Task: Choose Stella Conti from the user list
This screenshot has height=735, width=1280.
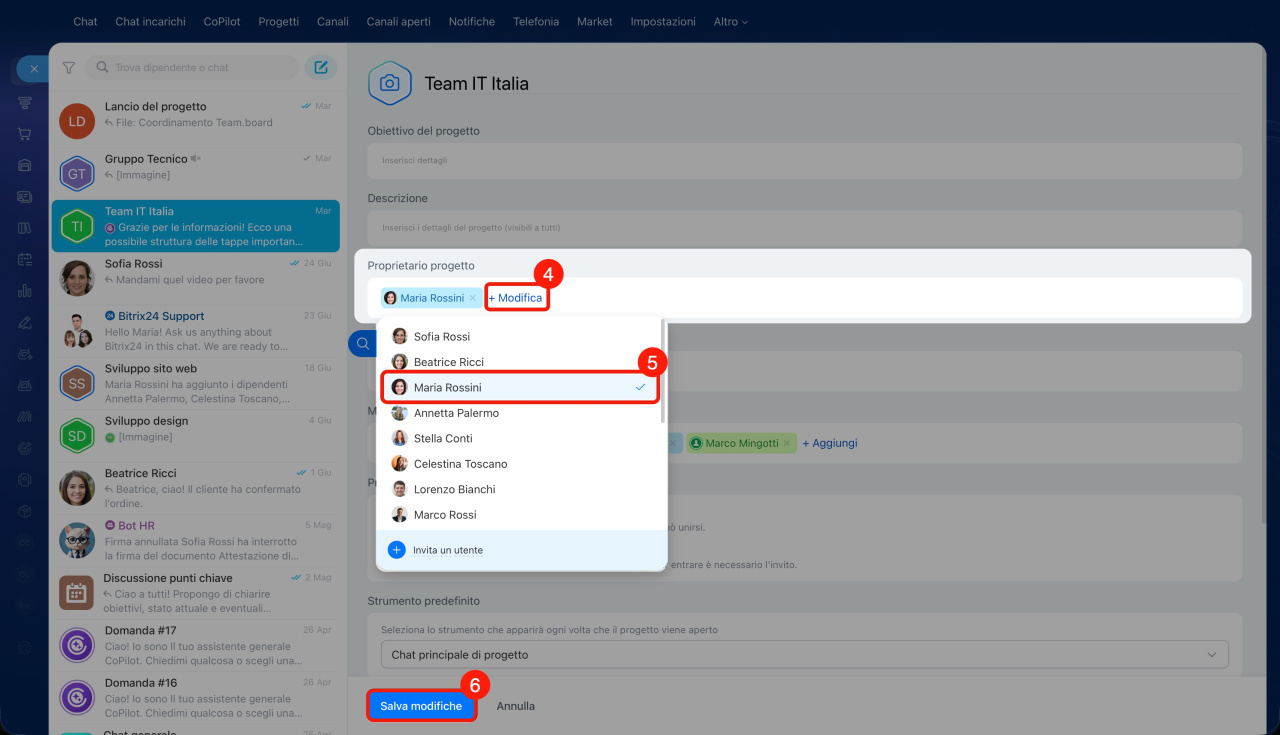Action: 521,438
